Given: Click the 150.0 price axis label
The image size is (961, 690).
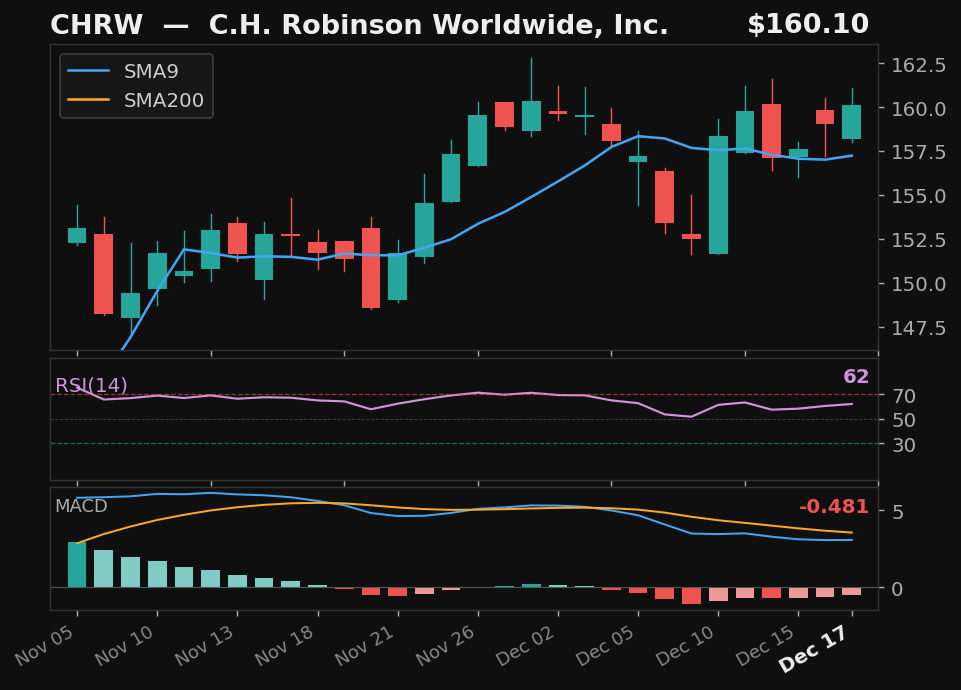Looking at the screenshot, I should pos(918,284).
